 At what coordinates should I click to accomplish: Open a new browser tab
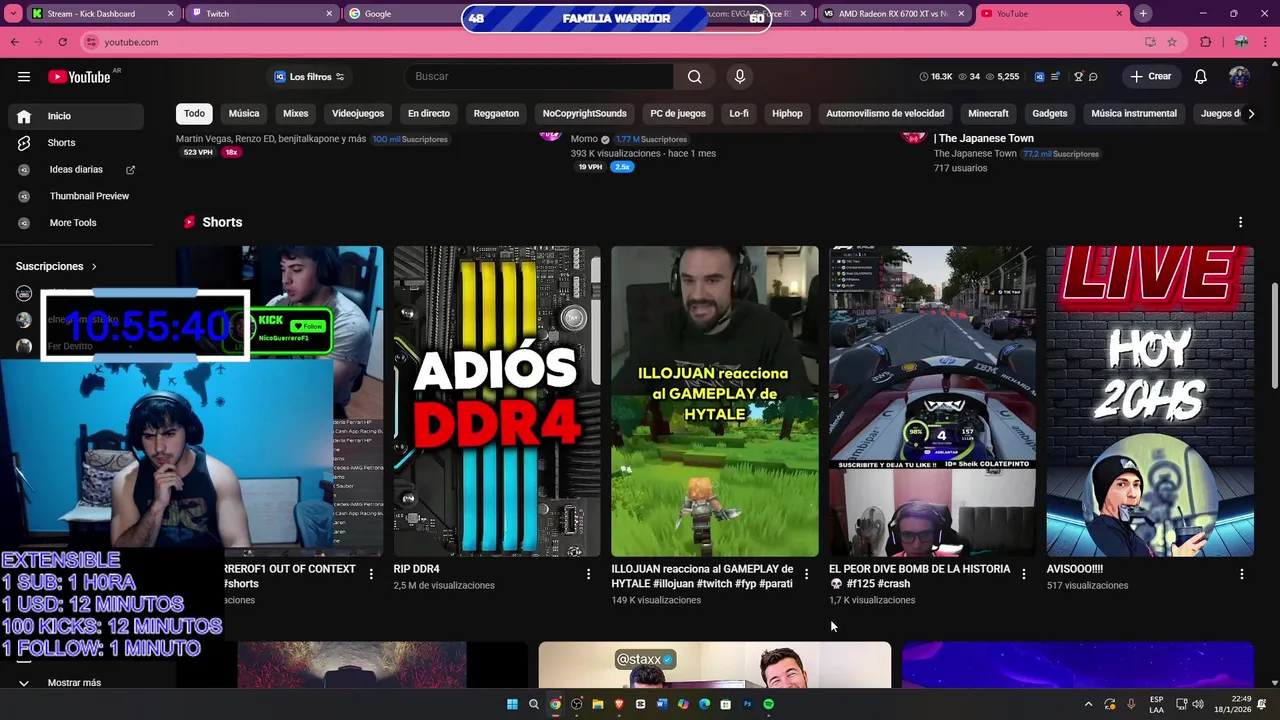(x=1143, y=14)
